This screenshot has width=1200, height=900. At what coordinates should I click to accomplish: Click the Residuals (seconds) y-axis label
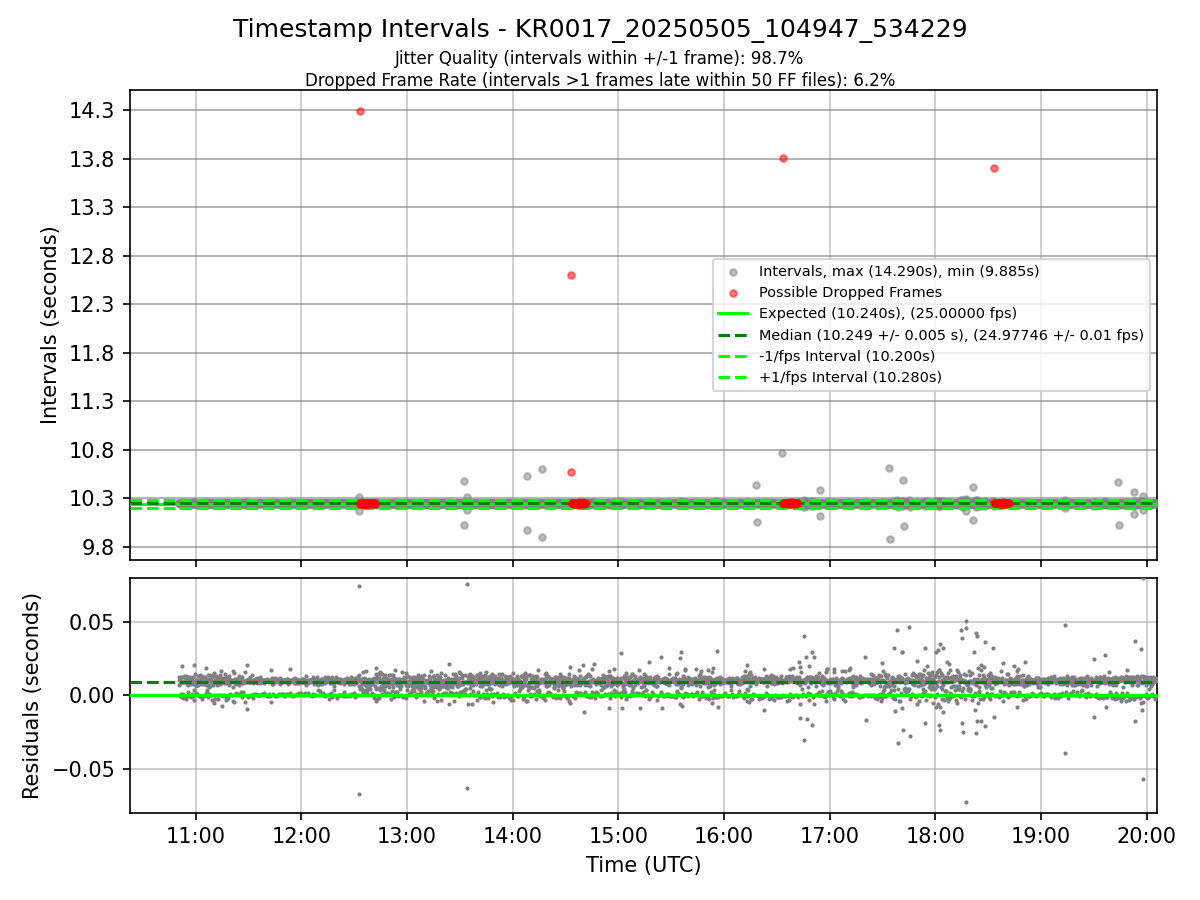click(32, 696)
